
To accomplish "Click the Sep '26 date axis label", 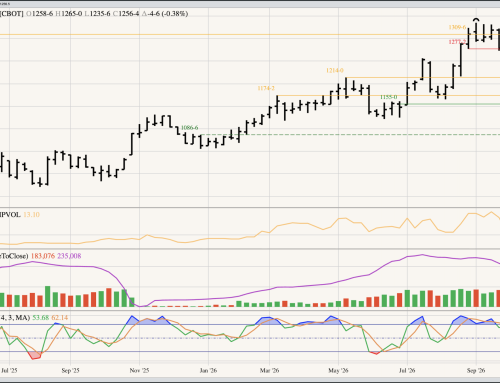I will tap(476, 371).
